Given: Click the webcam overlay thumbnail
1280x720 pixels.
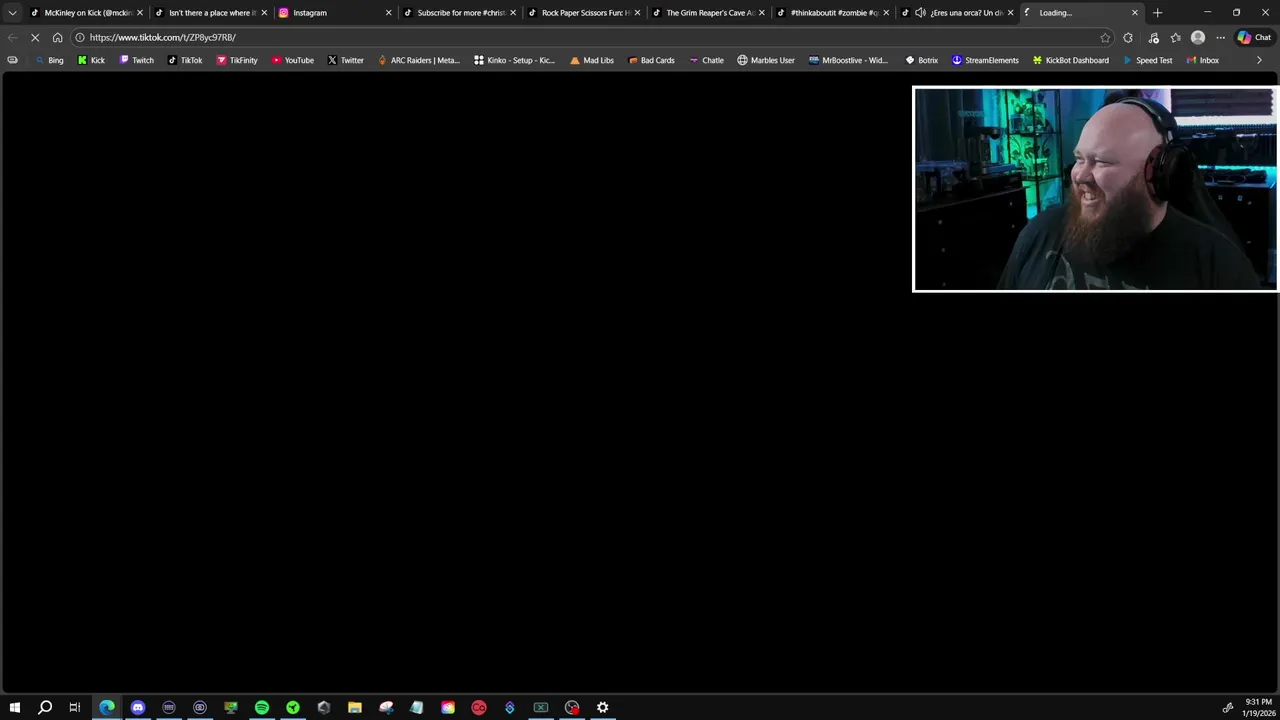Looking at the screenshot, I should 1095,189.
